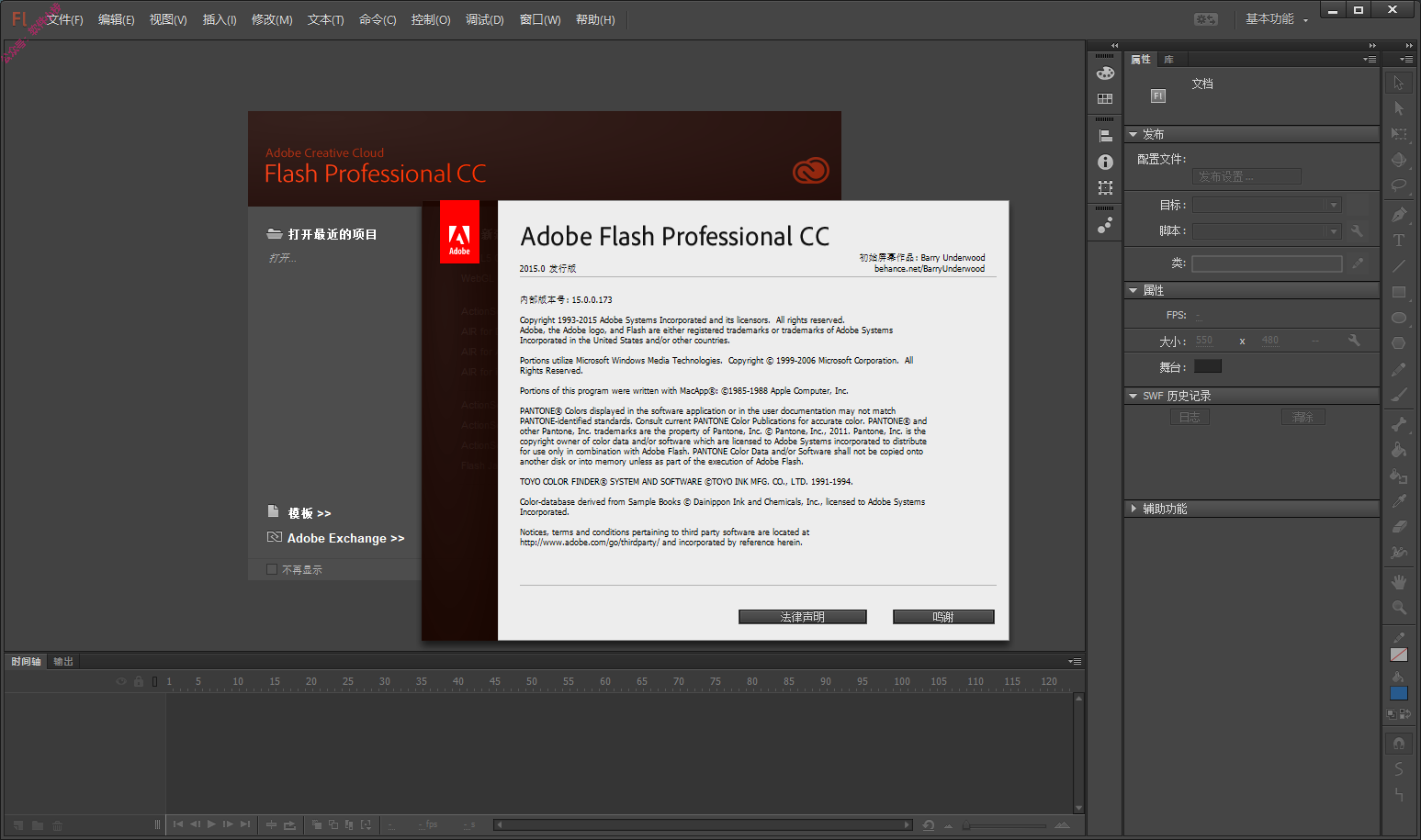This screenshot has height=840, width=1421.
Task: Open the 目标 dropdown
Action: point(1267,205)
